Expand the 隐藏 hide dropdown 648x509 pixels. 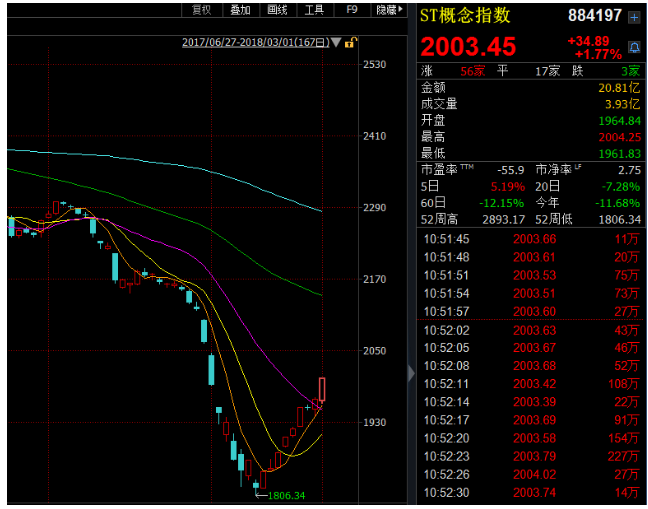[387, 10]
